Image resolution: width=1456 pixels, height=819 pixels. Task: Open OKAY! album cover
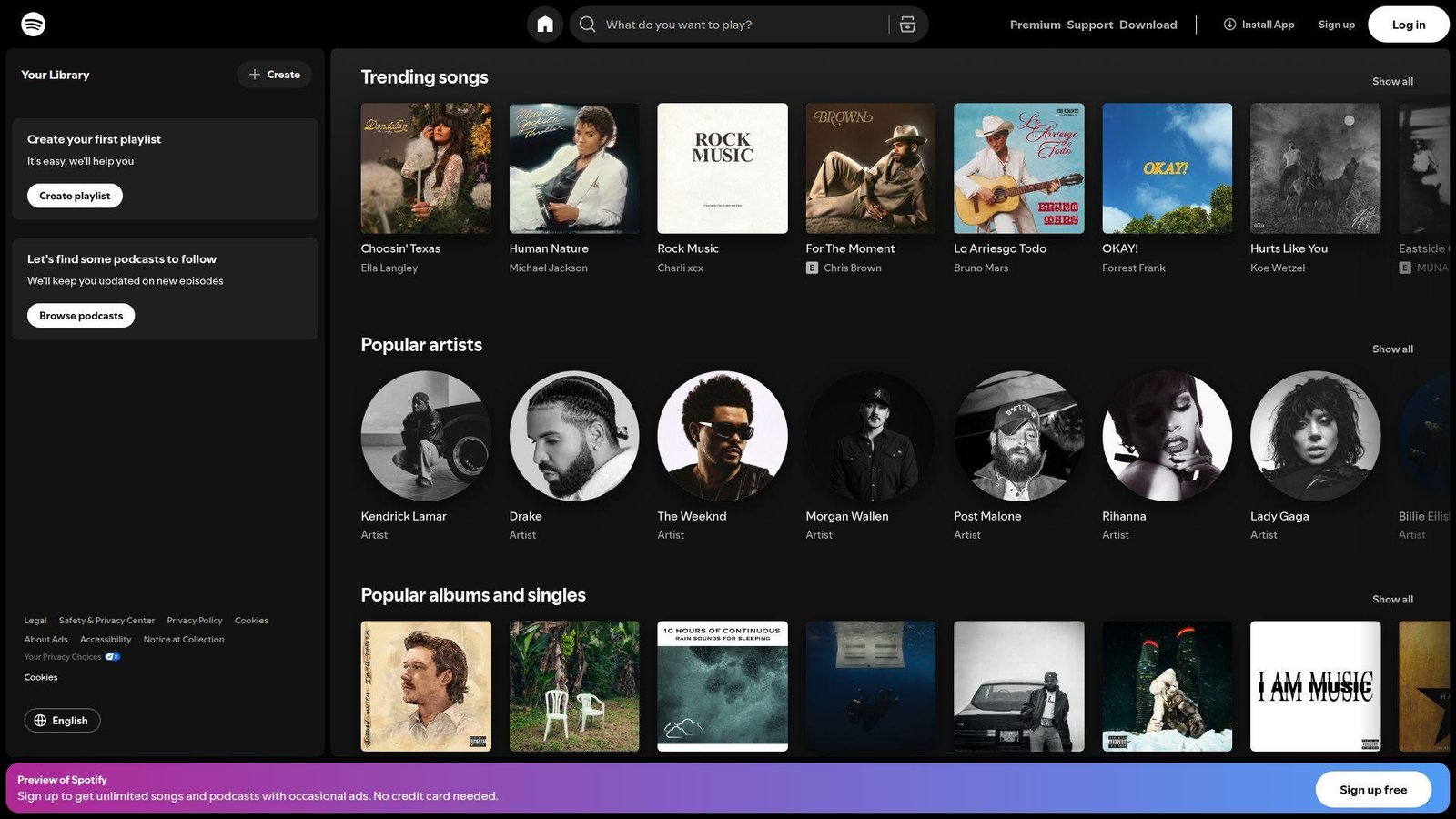pyautogui.click(x=1168, y=168)
